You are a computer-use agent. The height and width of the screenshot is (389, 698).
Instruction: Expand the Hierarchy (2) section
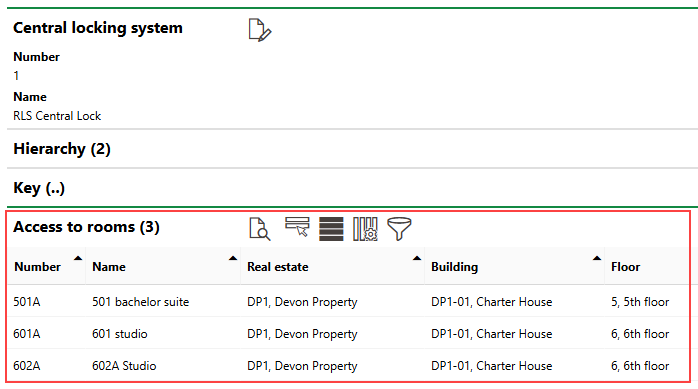coord(62,149)
